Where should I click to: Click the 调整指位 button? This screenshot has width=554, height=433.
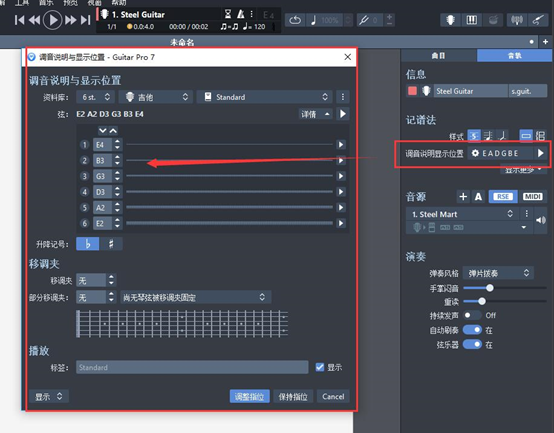pos(249,396)
